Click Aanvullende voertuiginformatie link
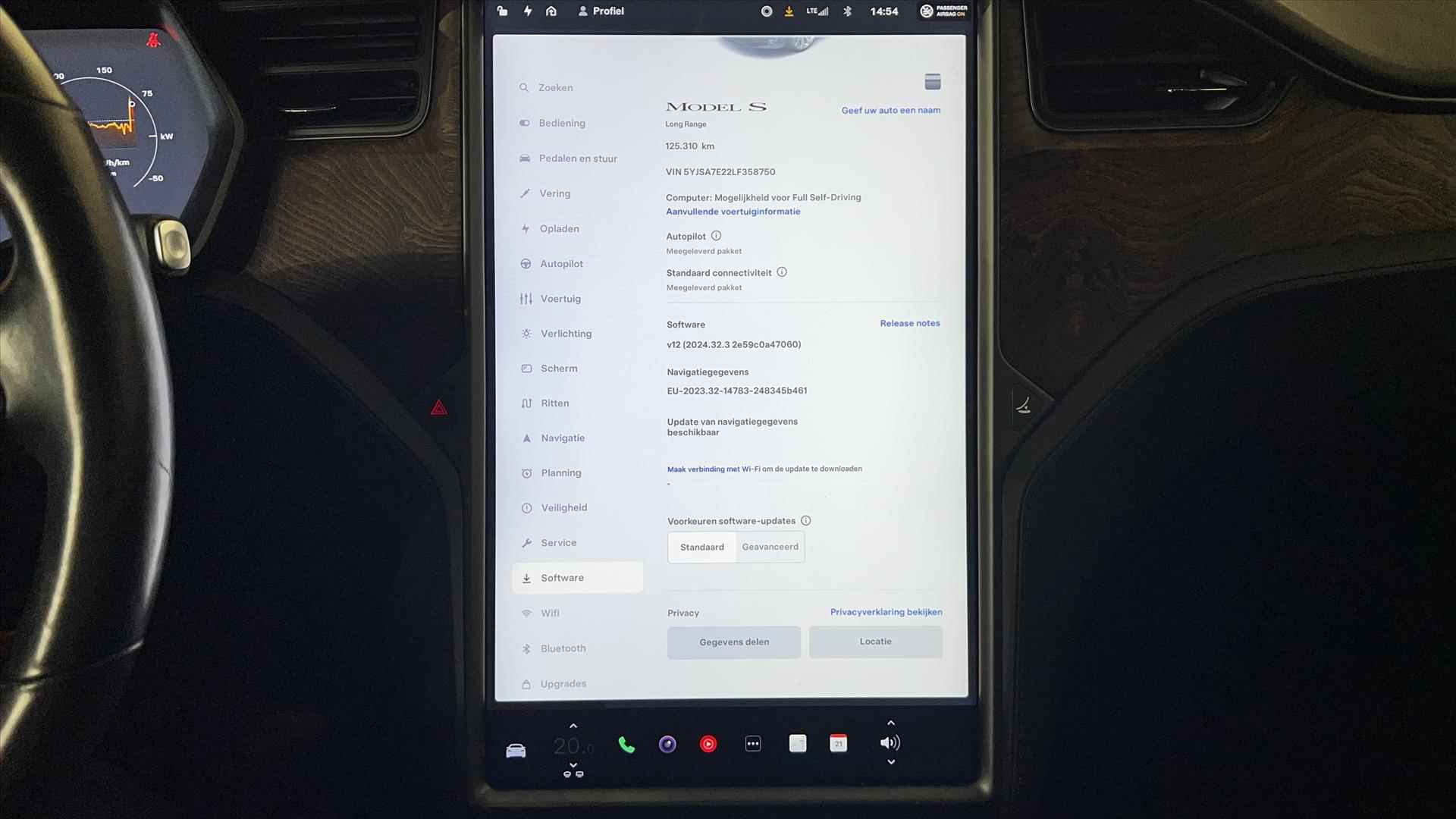 click(x=733, y=211)
